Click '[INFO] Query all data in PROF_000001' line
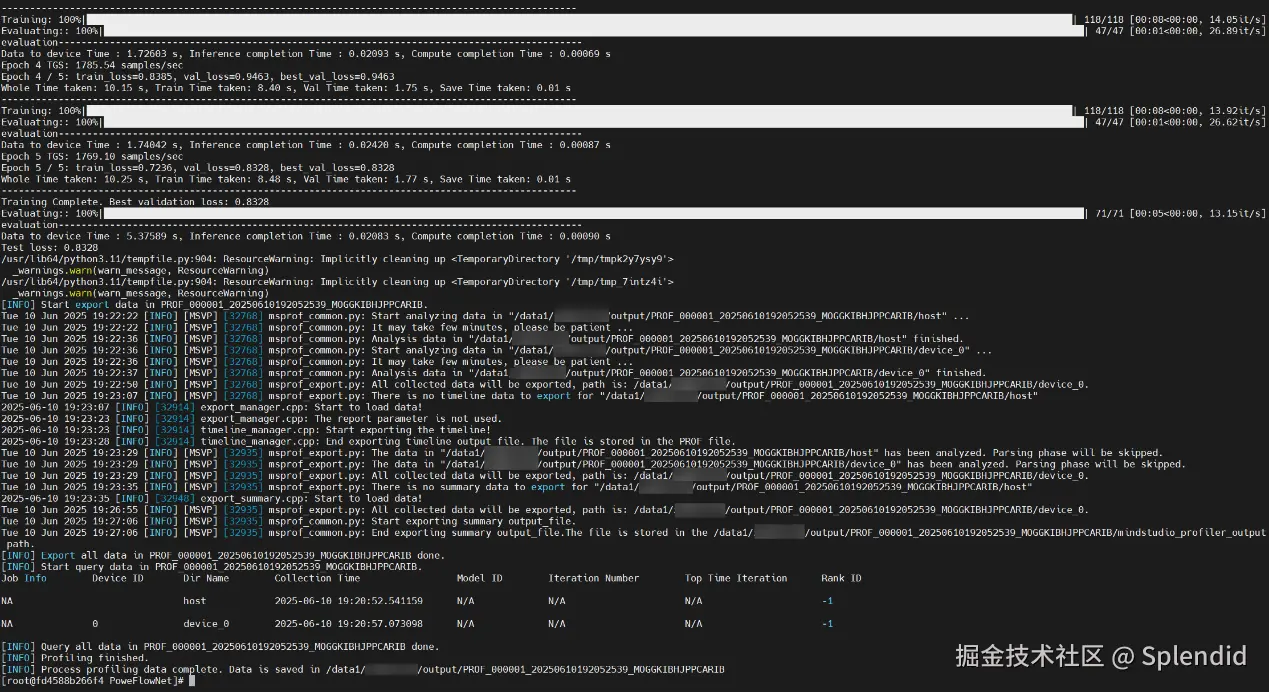The image size is (1269, 692). click(220, 647)
